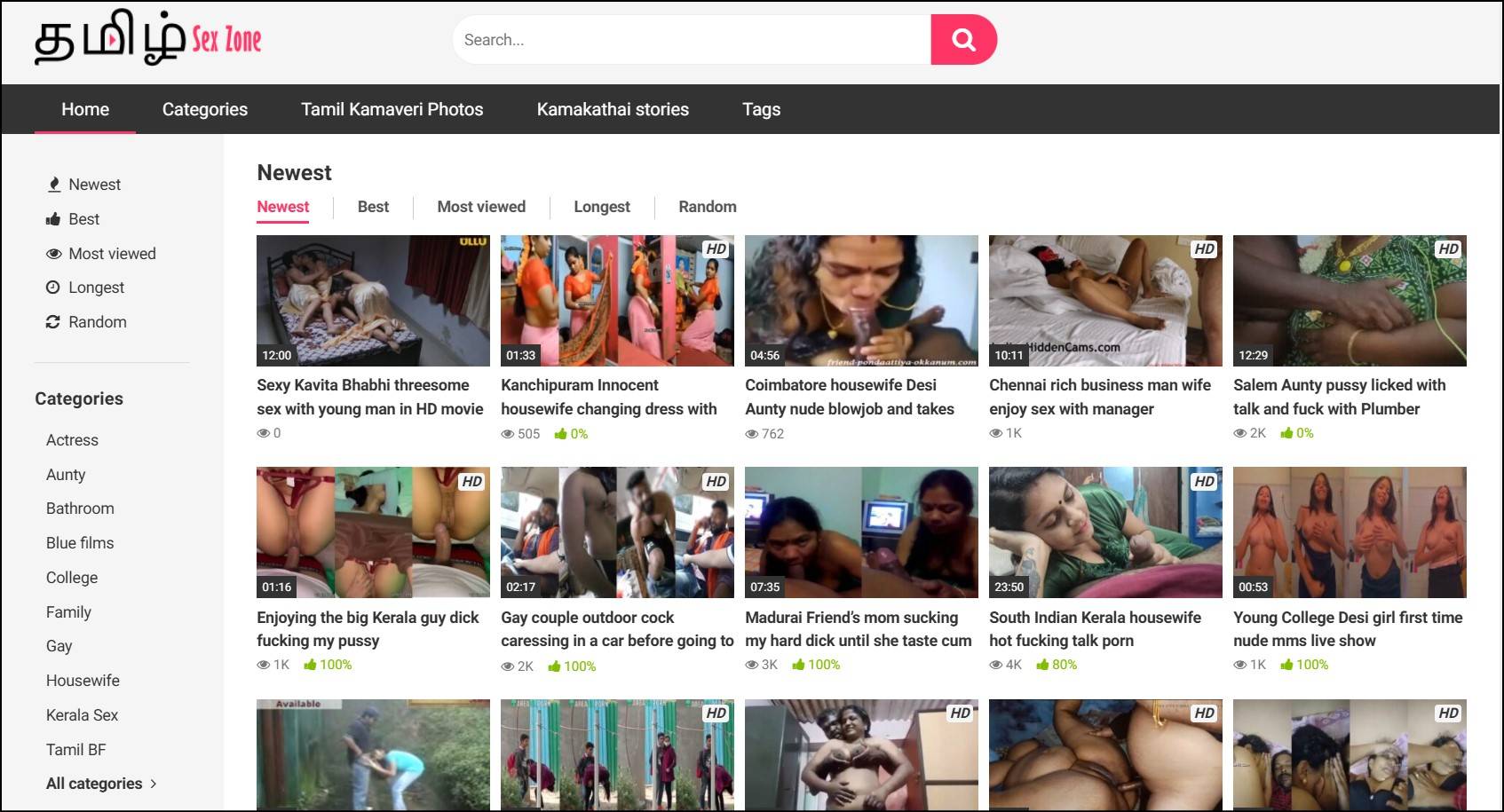This screenshot has height=812, width=1504.
Task: Open the Actress category link in the sidebar
Action: tap(72, 440)
